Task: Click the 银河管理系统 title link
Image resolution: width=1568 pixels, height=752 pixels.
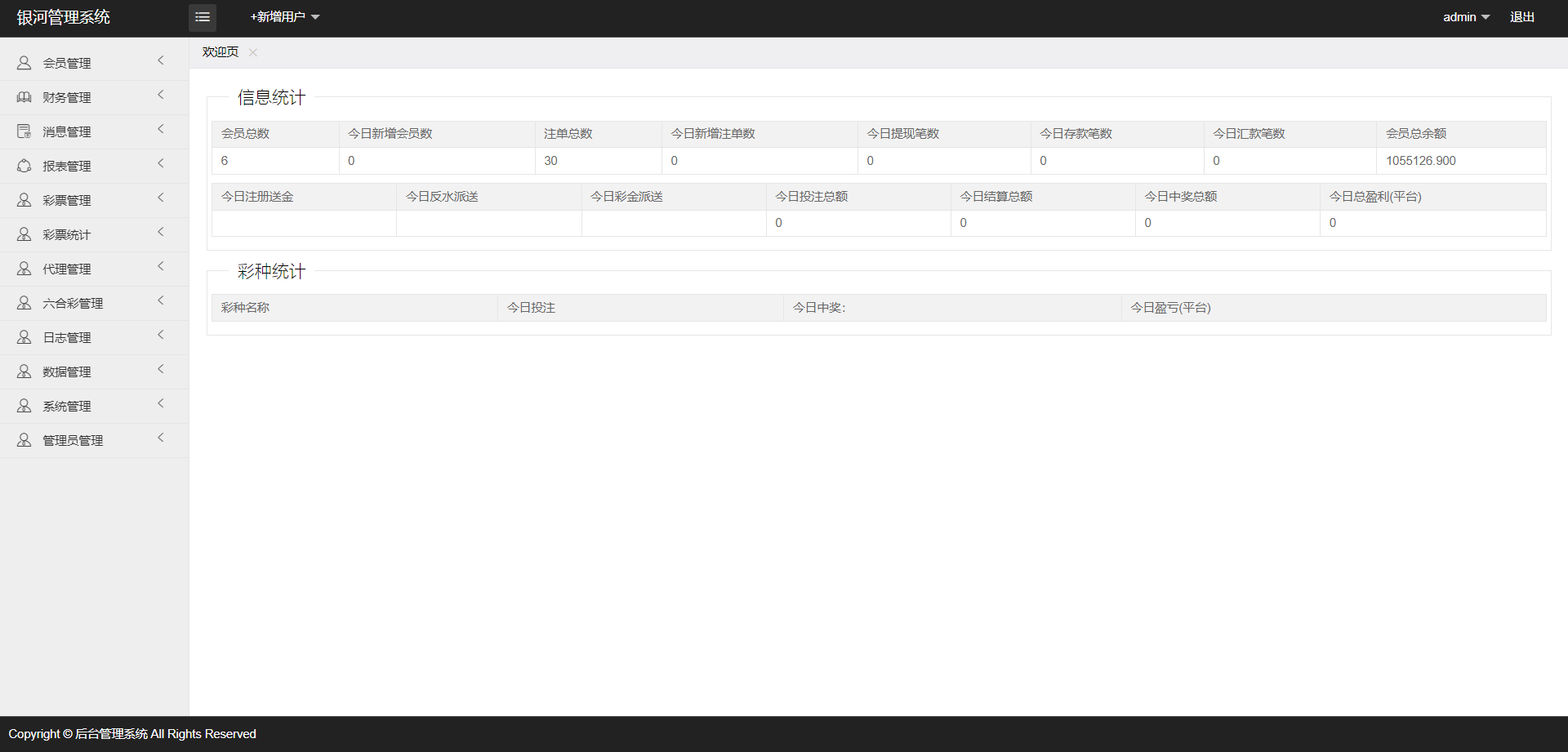Action: pyautogui.click(x=64, y=17)
